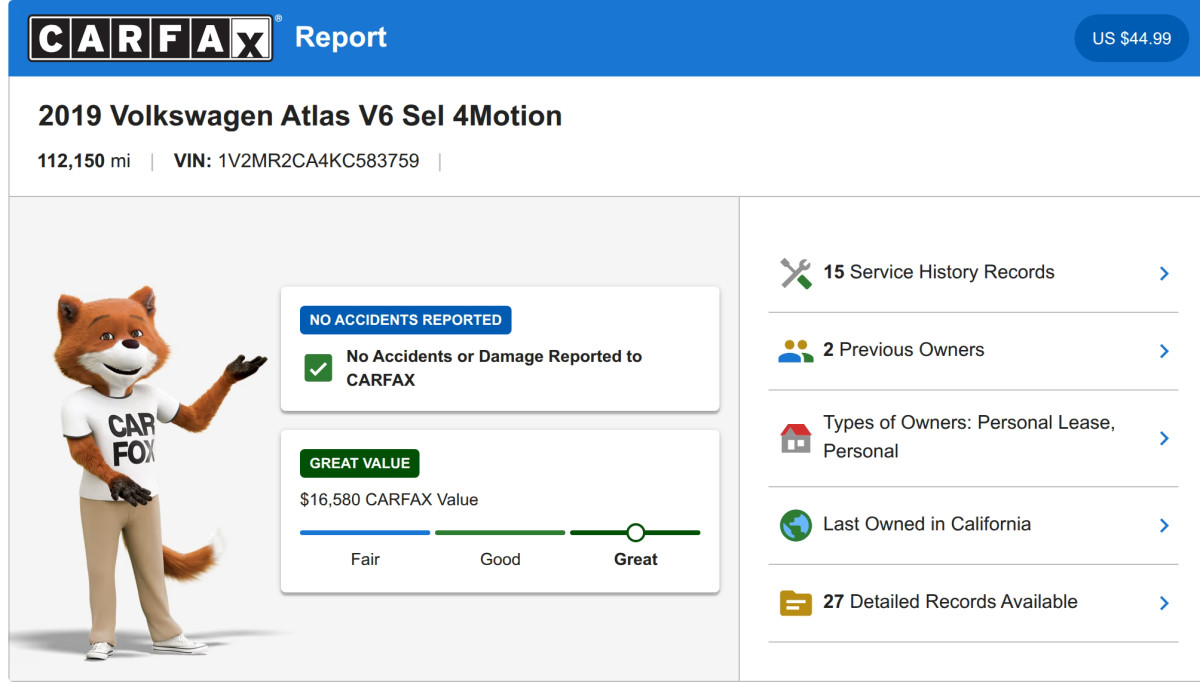The image size is (1200, 682).
Task: Click the house Types of Owners icon
Action: [x=796, y=438]
